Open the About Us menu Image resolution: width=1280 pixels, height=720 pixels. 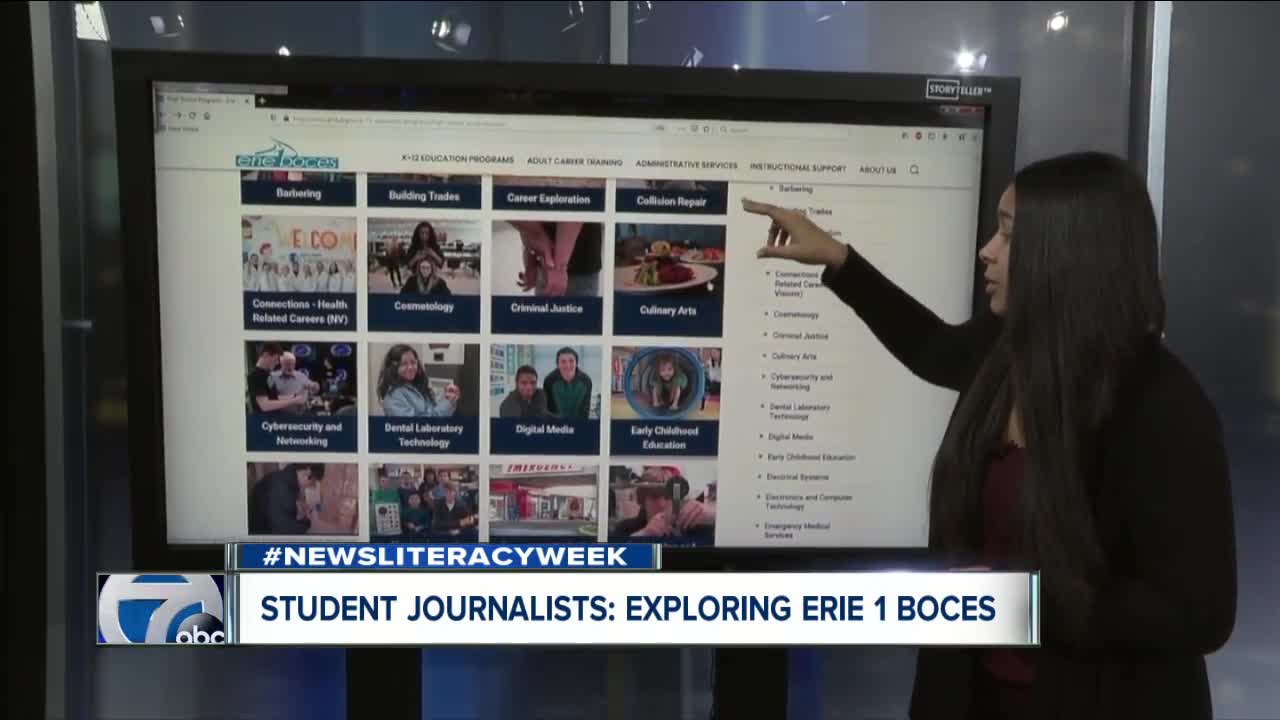pyautogui.click(x=877, y=170)
